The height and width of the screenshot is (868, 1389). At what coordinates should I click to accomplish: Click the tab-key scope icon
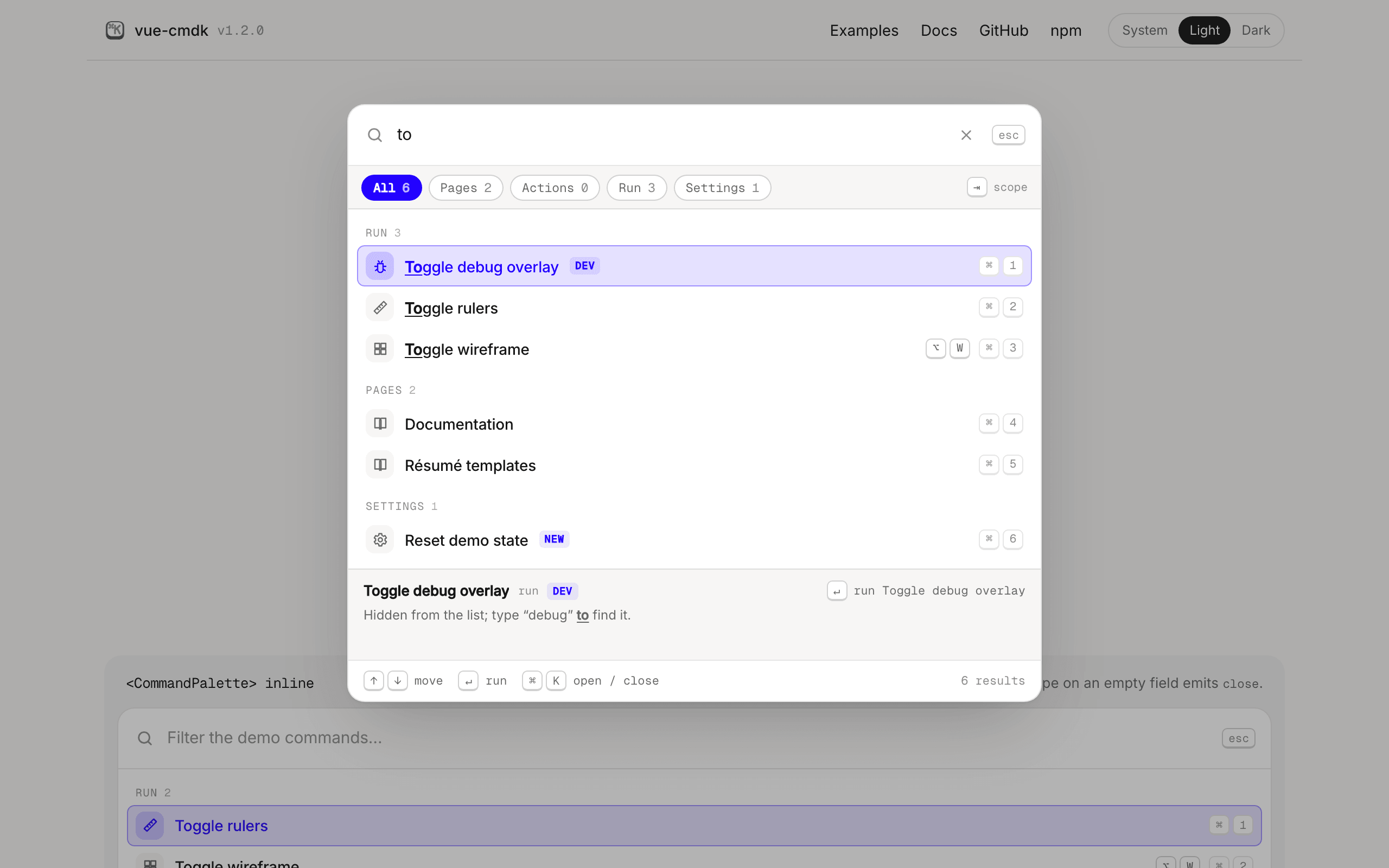coord(977,187)
